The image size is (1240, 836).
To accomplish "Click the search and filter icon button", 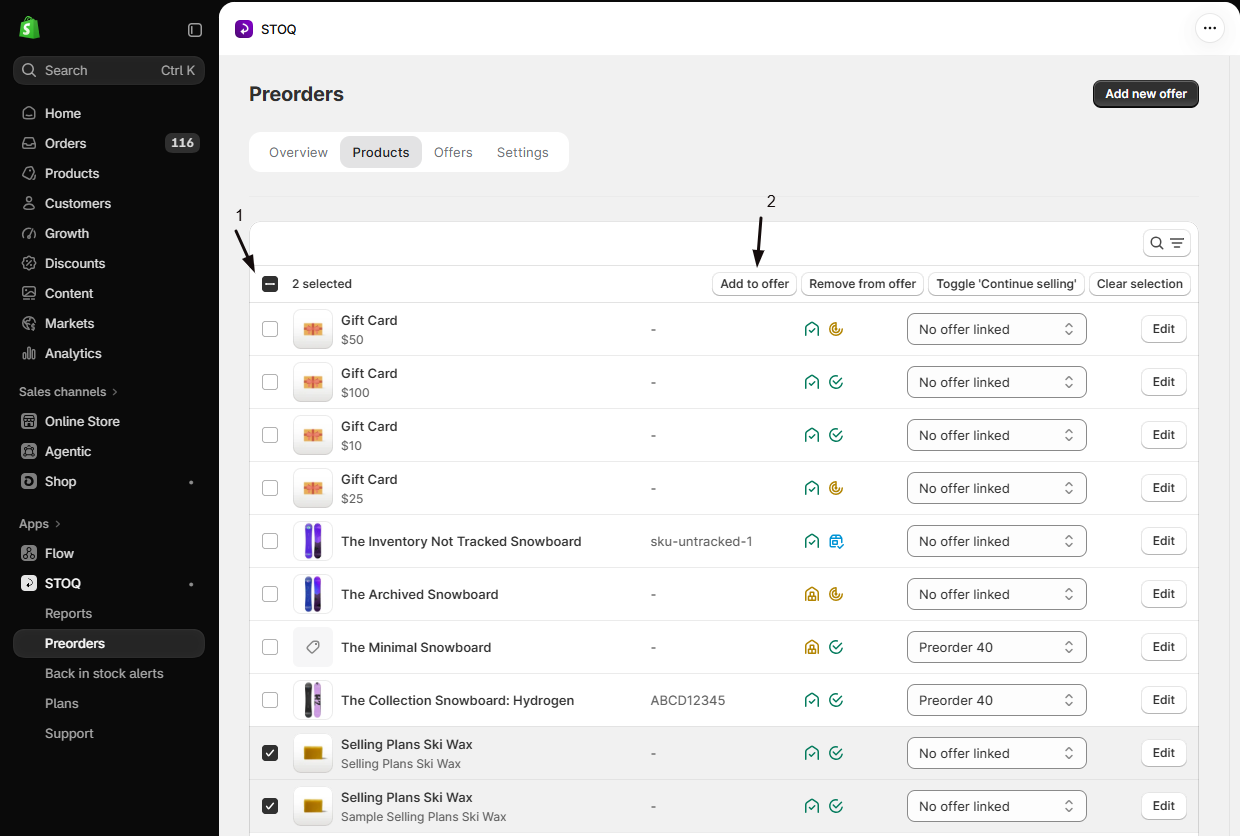I will pos(1167,243).
